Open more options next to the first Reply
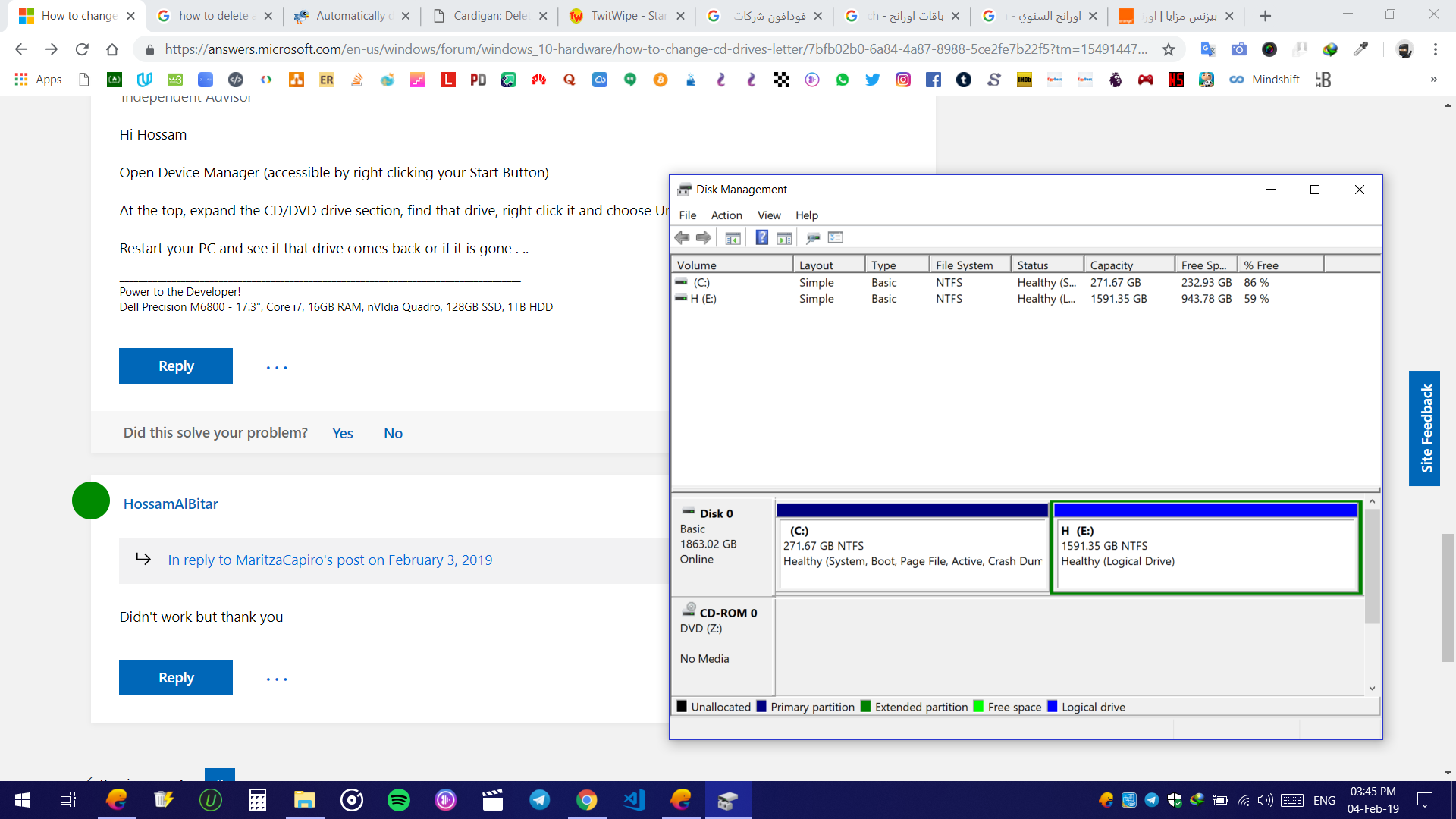This screenshot has width=1456, height=819. click(x=277, y=368)
